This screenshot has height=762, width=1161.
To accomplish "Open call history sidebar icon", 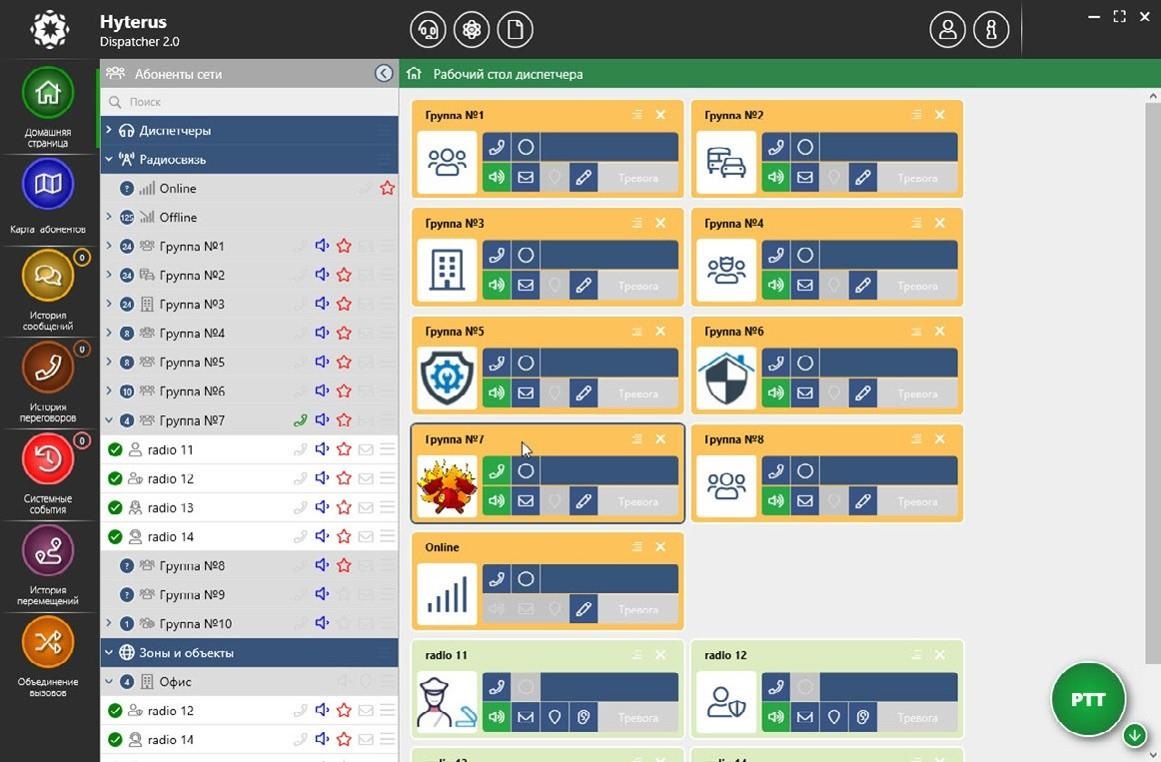I will pyautogui.click(x=48, y=367).
